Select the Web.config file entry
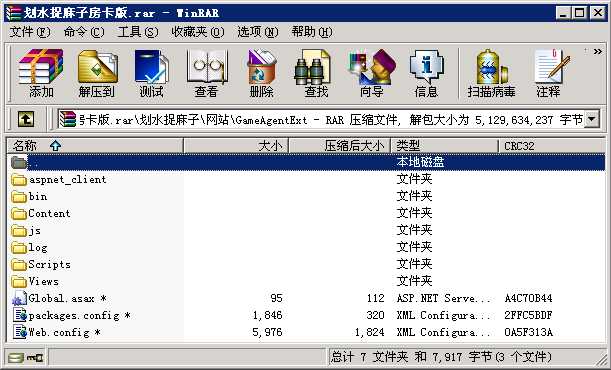 pyautogui.click(x=57, y=332)
